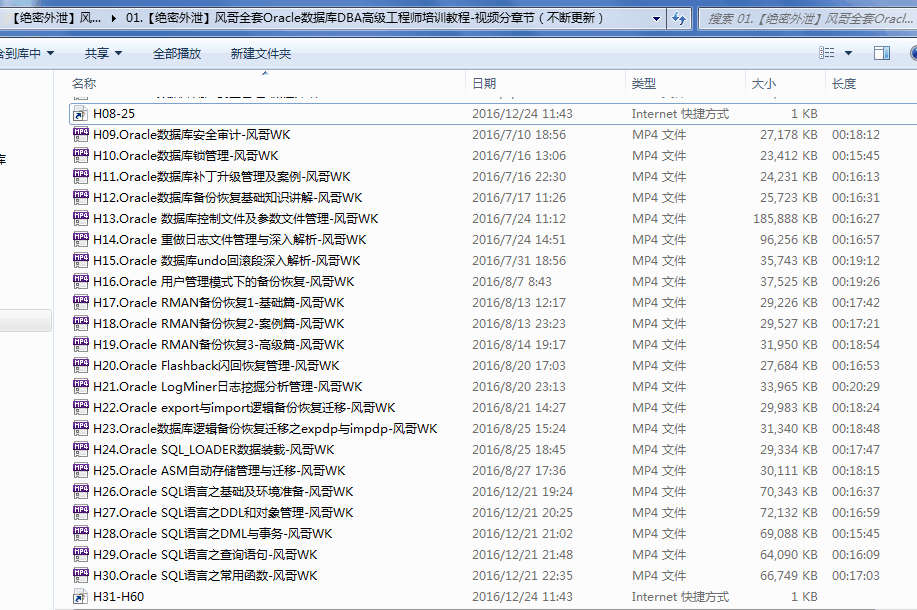Select H12.Oracle数据库备份恢复基础知识讲解 file name
917x610 pixels.
click(x=227, y=198)
